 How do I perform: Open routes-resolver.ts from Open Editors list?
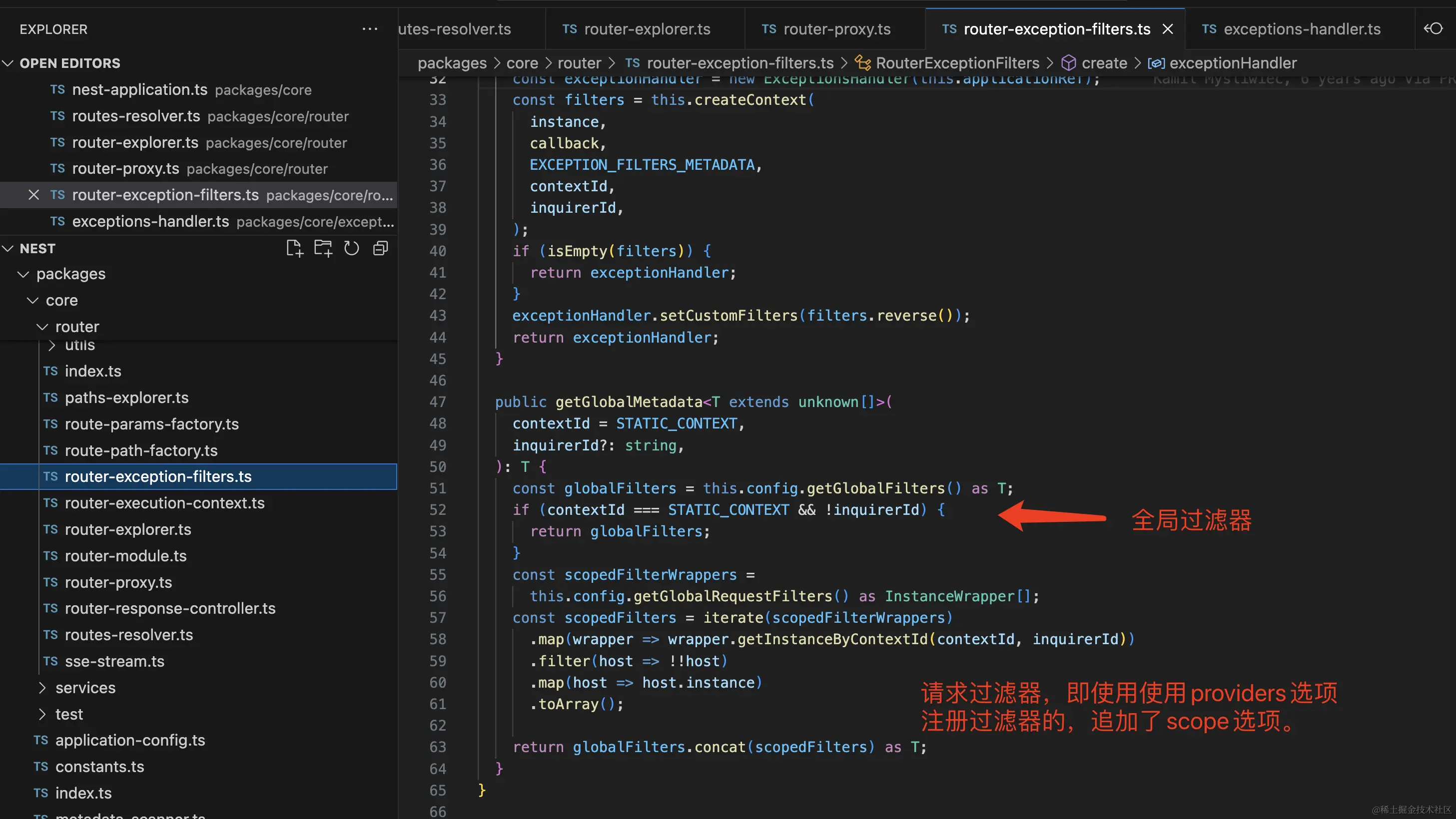198,116
